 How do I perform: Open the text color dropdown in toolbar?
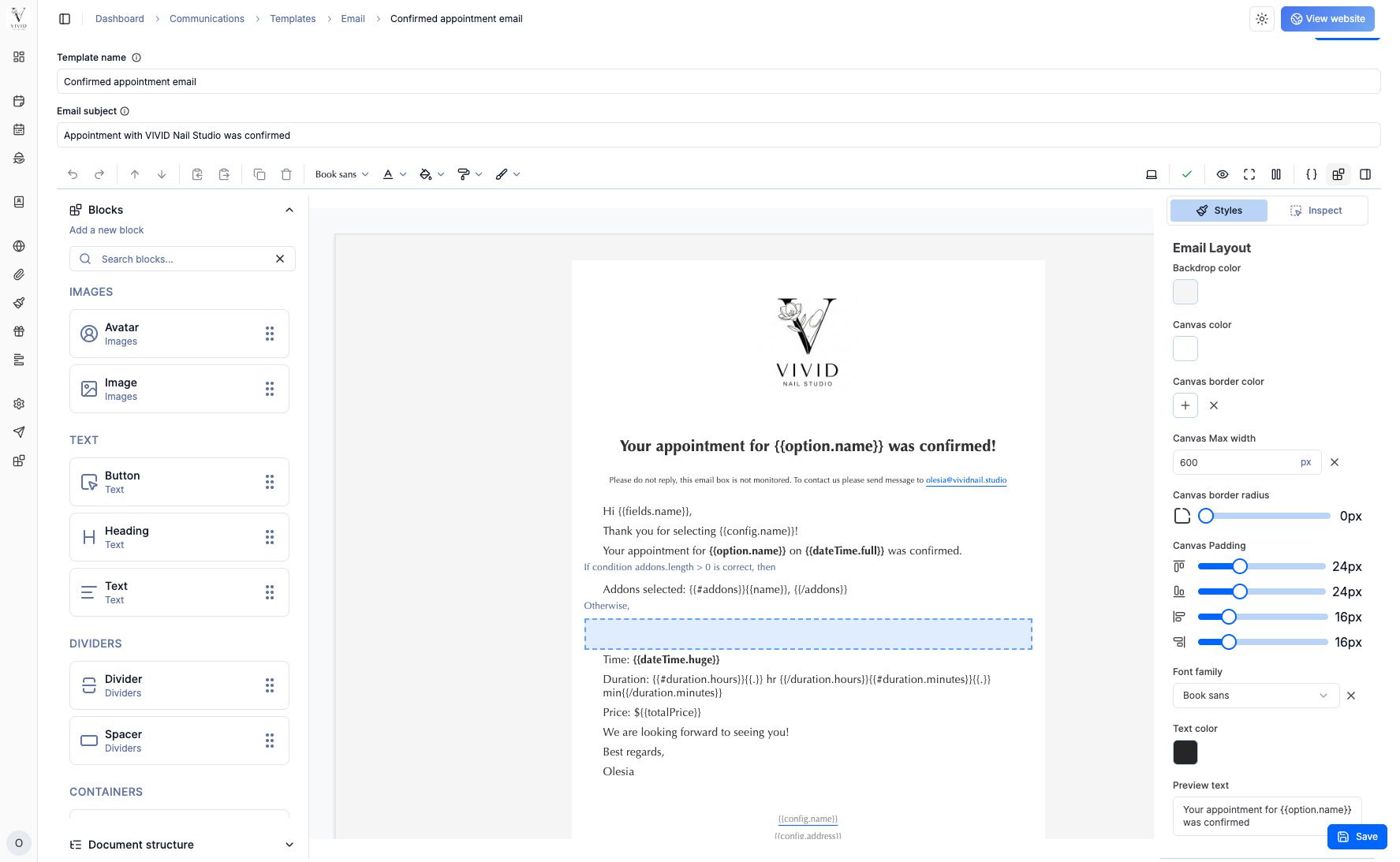pos(394,174)
